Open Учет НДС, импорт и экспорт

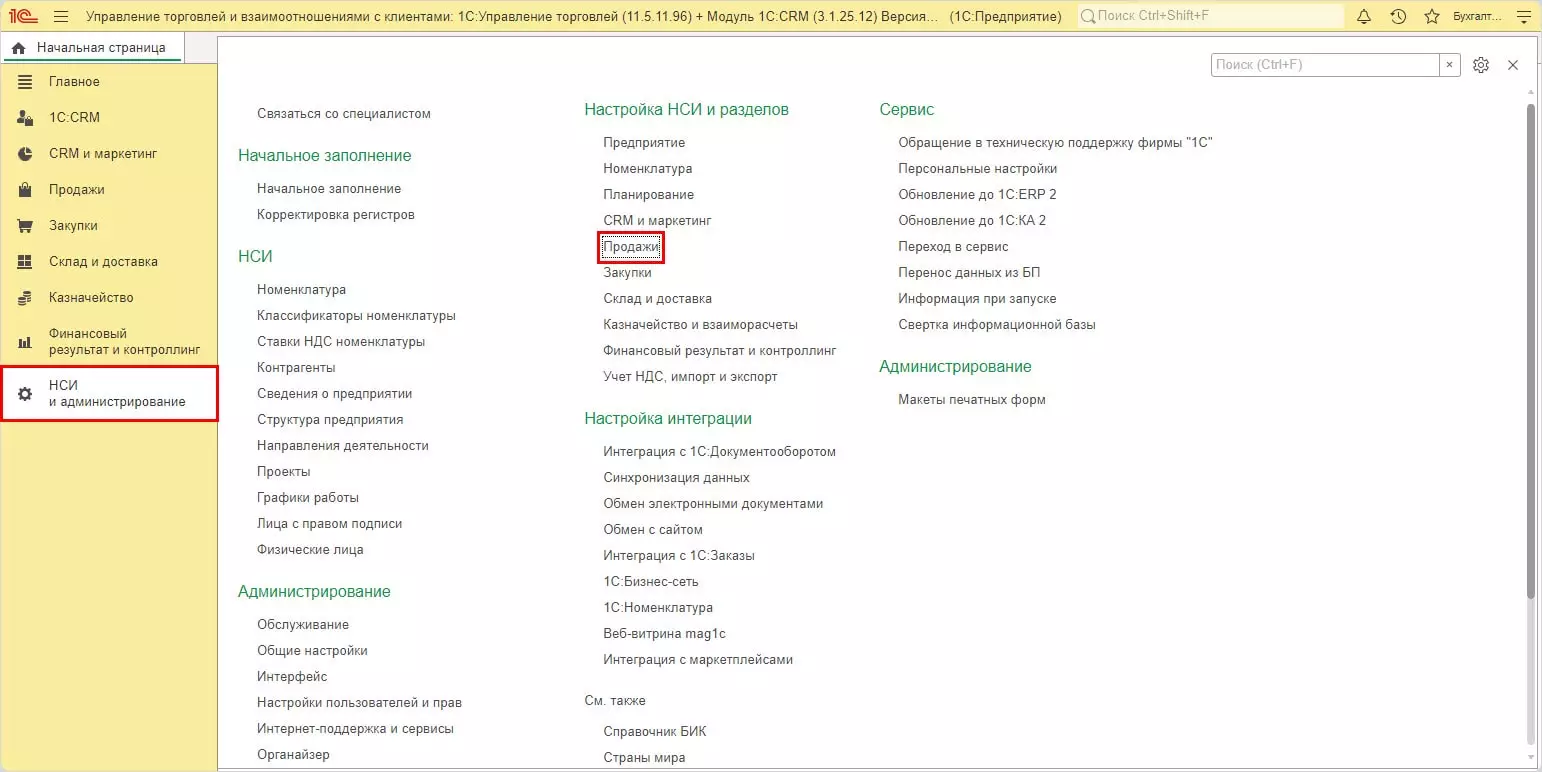(x=690, y=377)
